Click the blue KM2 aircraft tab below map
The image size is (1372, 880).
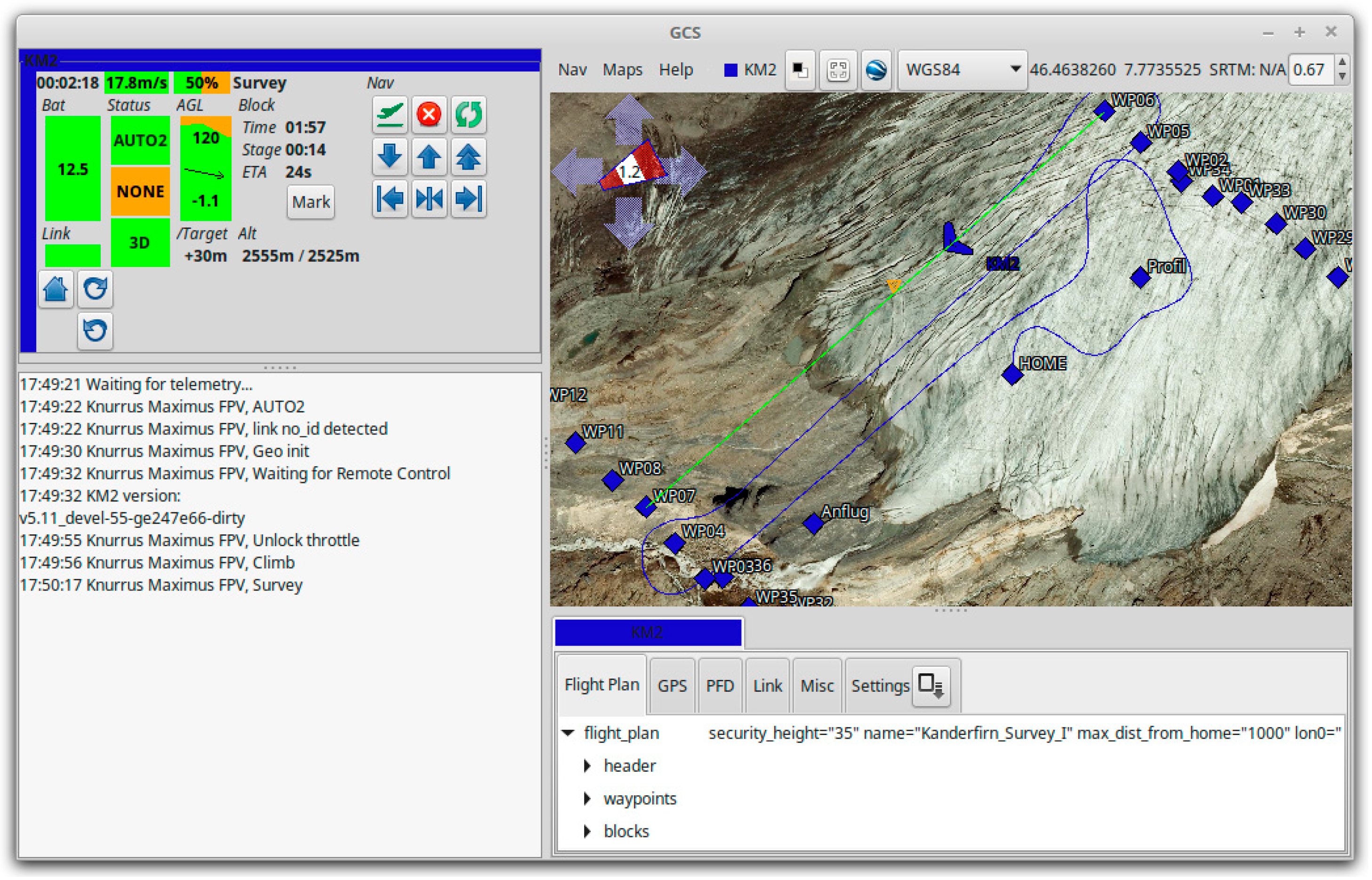pos(648,633)
